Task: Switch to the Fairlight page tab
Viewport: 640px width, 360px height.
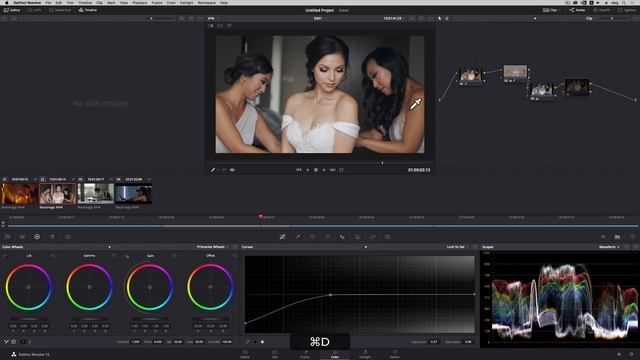Action: (365, 354)
